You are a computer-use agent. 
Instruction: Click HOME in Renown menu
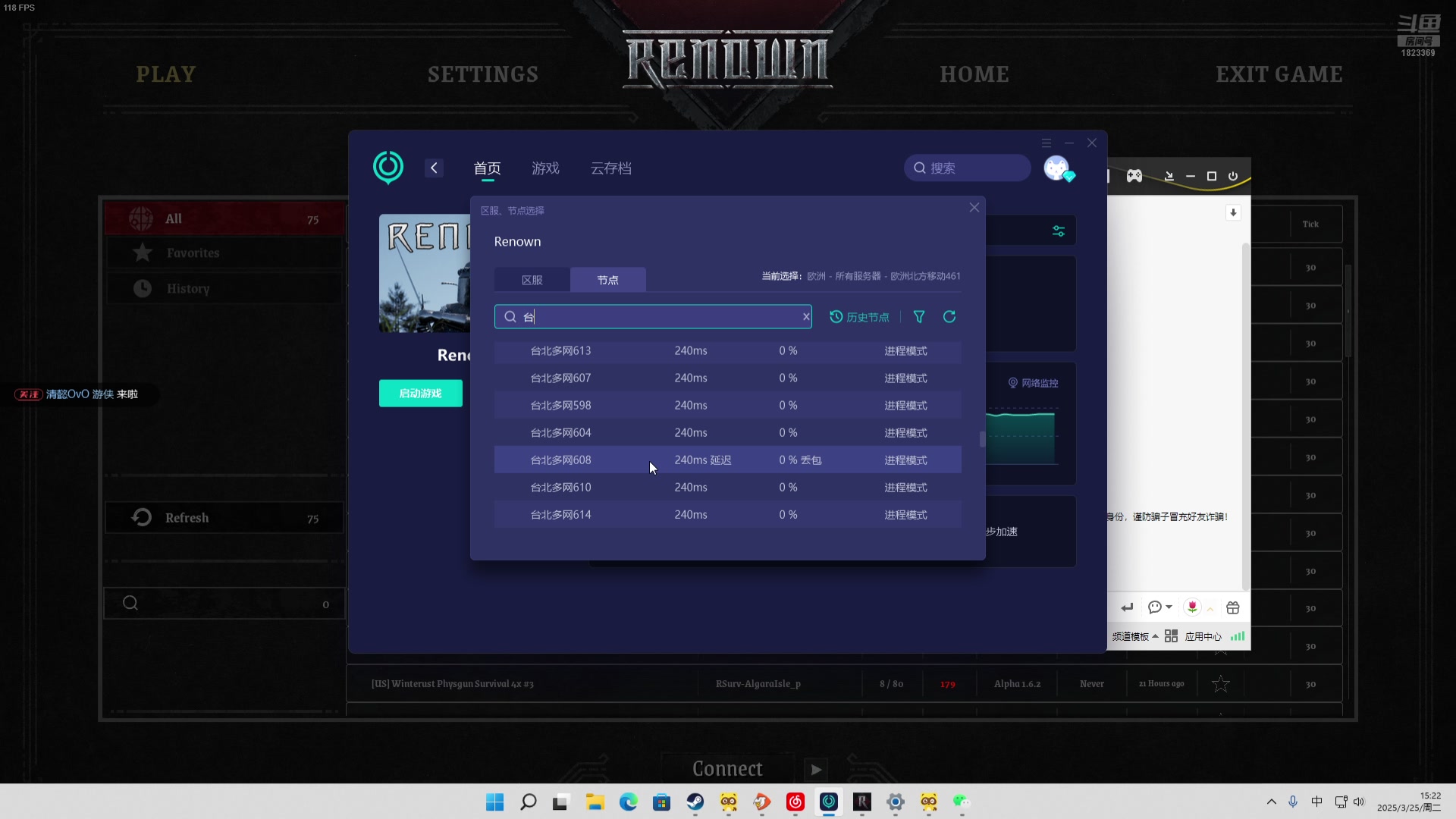(x=974, y=74)
